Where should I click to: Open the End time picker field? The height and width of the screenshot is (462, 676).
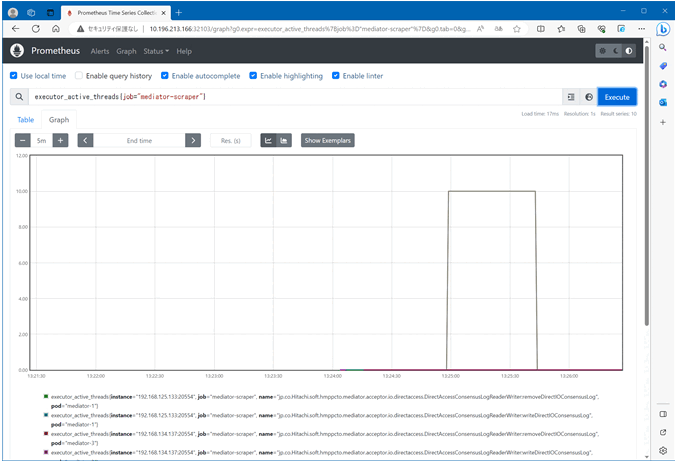pyautogui.click(x=139, y=141)
